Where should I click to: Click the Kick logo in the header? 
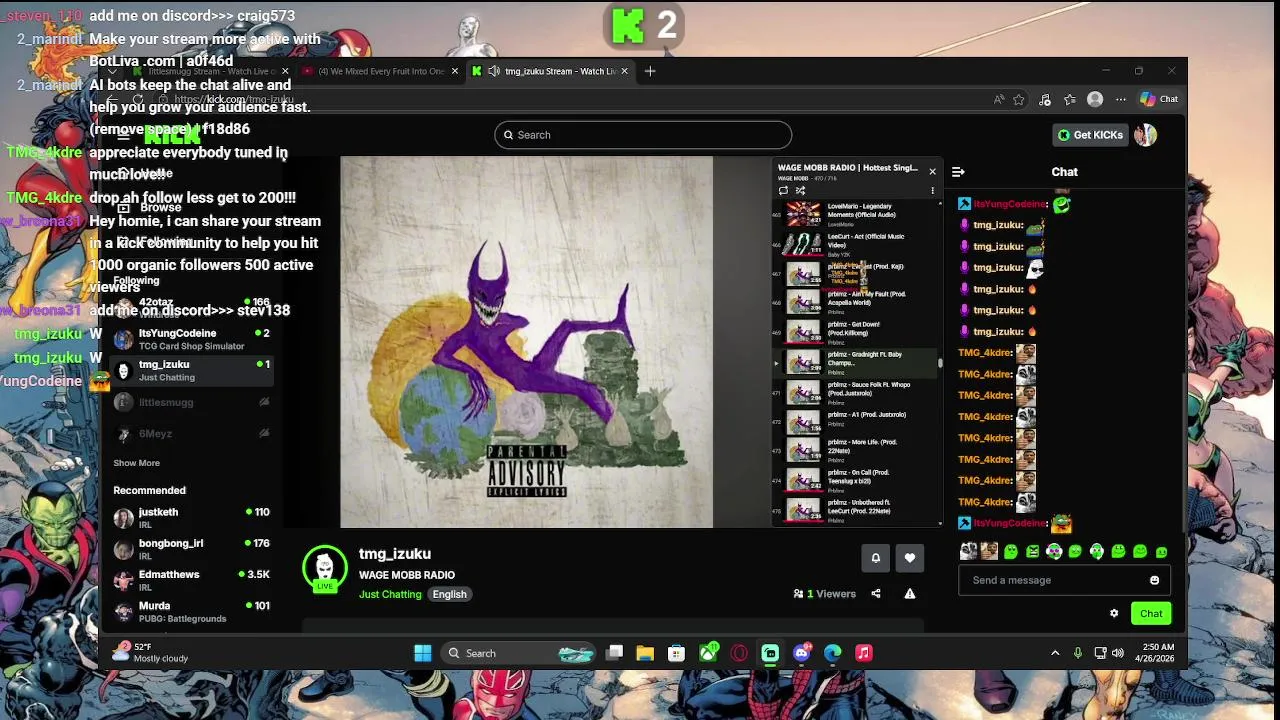pos(172,135)
